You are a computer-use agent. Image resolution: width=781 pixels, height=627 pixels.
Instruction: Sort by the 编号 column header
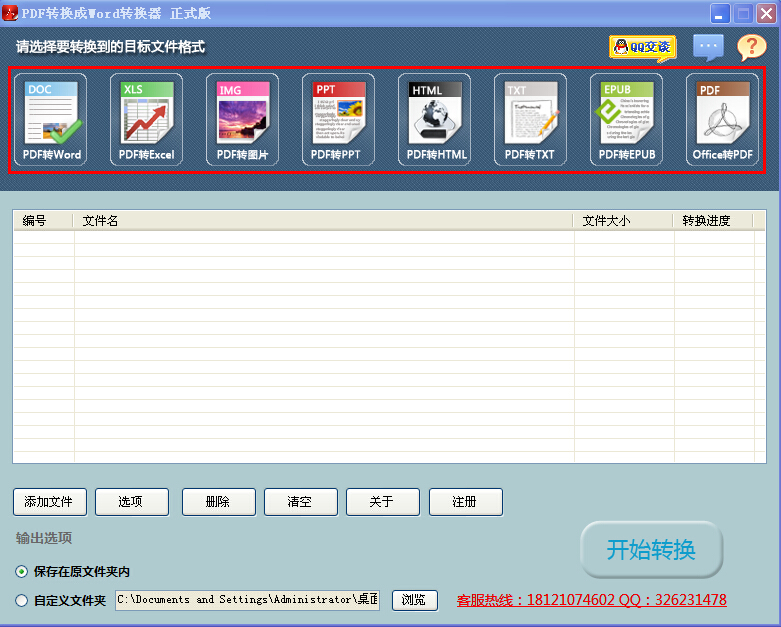[43, 220]
